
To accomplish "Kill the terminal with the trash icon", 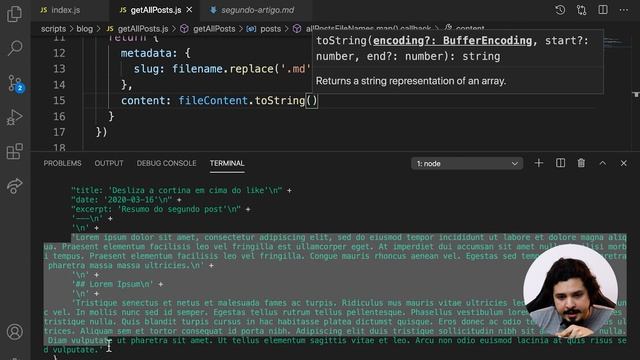I will [x=581, y=163].
